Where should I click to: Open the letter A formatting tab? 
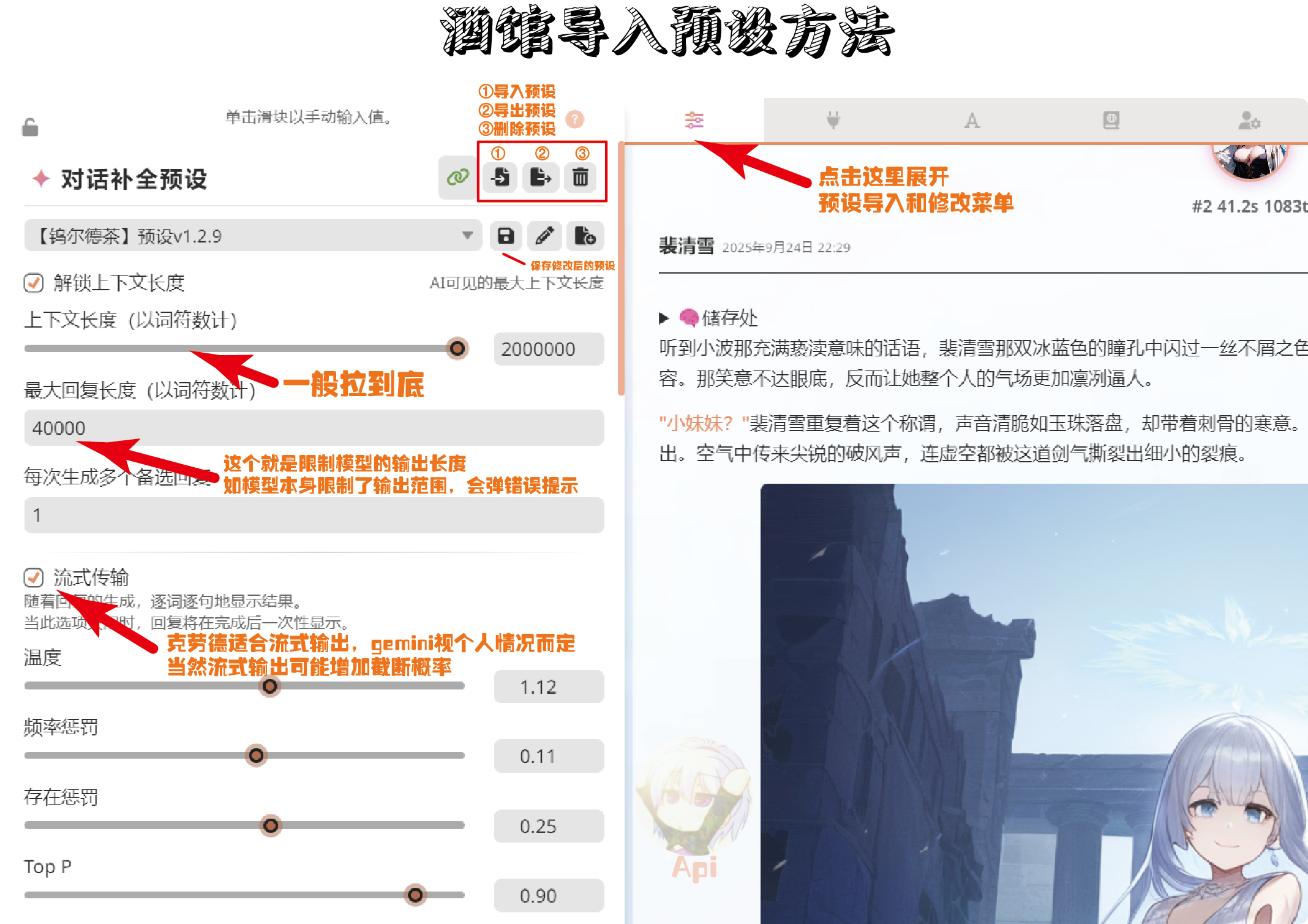click(972, 120)
